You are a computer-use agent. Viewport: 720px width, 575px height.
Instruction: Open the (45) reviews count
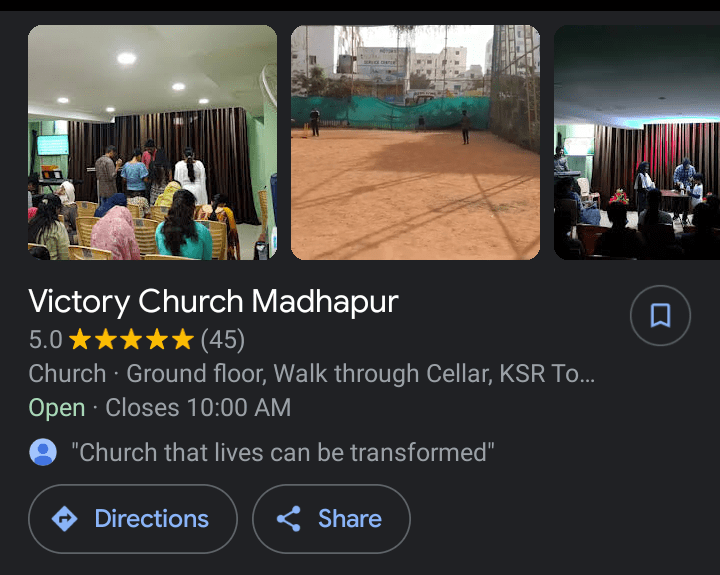point(223,340)
